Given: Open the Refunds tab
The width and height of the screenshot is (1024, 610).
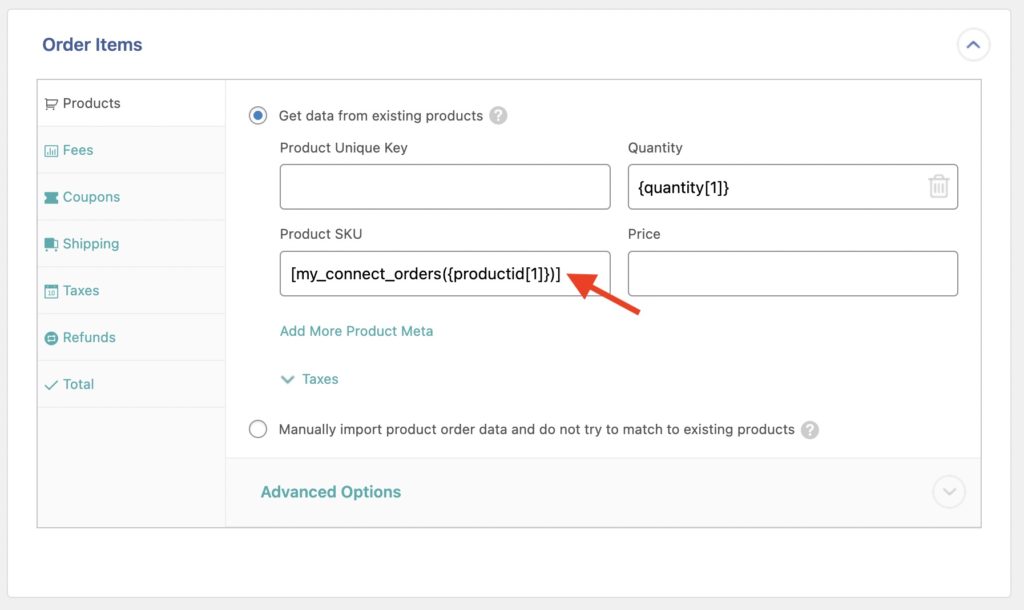Looking at the screenshot, I should (88, 337).
